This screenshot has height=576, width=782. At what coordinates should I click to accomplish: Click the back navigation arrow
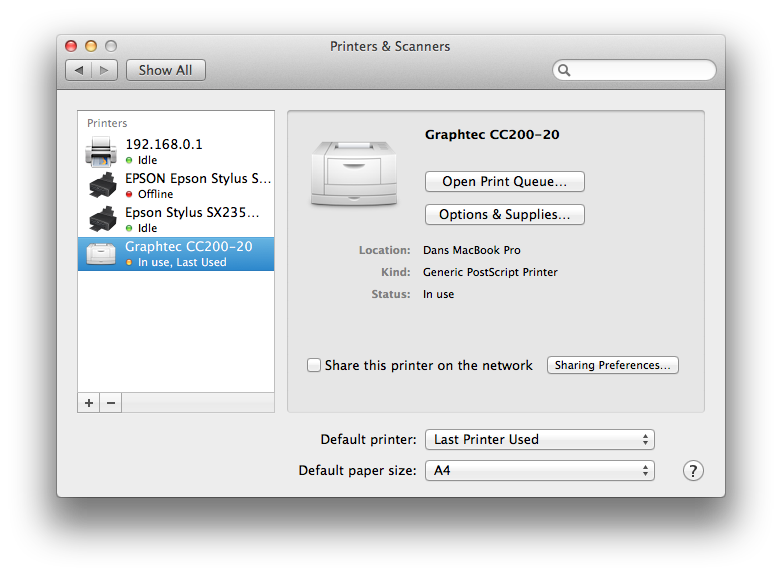[79, 70]
